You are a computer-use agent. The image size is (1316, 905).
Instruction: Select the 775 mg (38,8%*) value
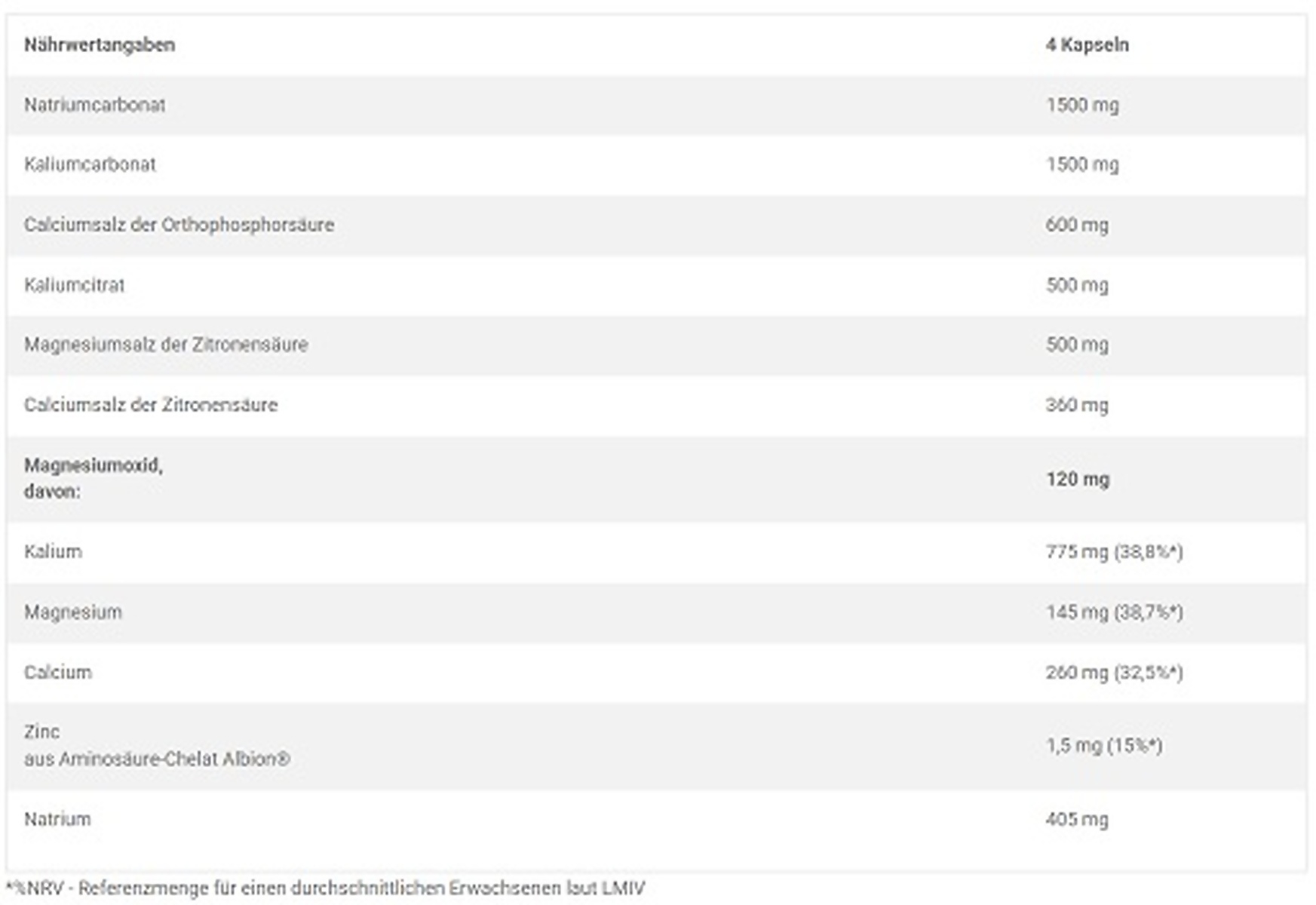(x=1114, y=552)
